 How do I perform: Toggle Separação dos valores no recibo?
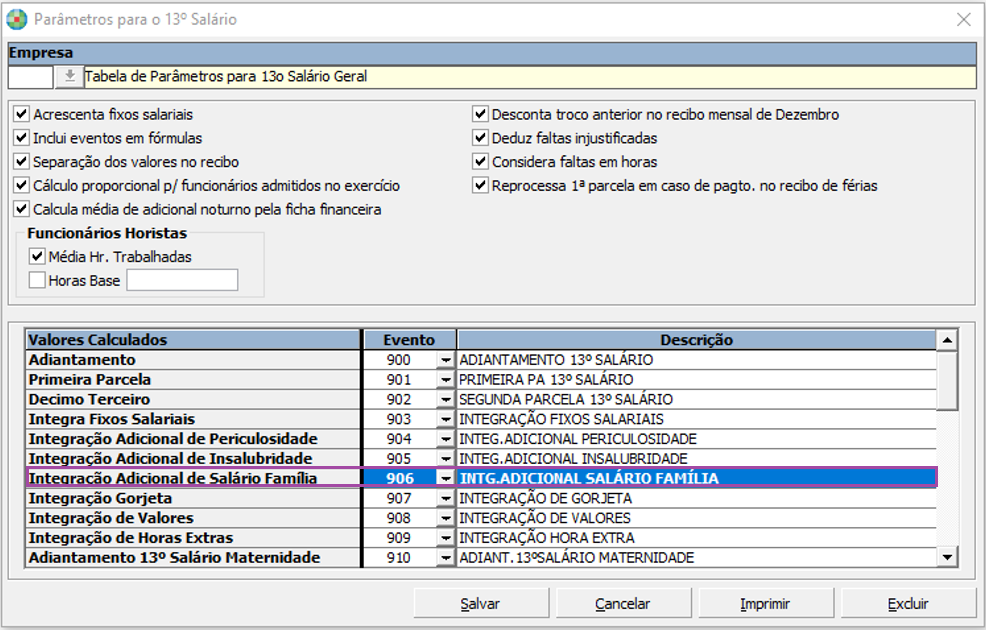pyautogui.click(x=21, y=162)
